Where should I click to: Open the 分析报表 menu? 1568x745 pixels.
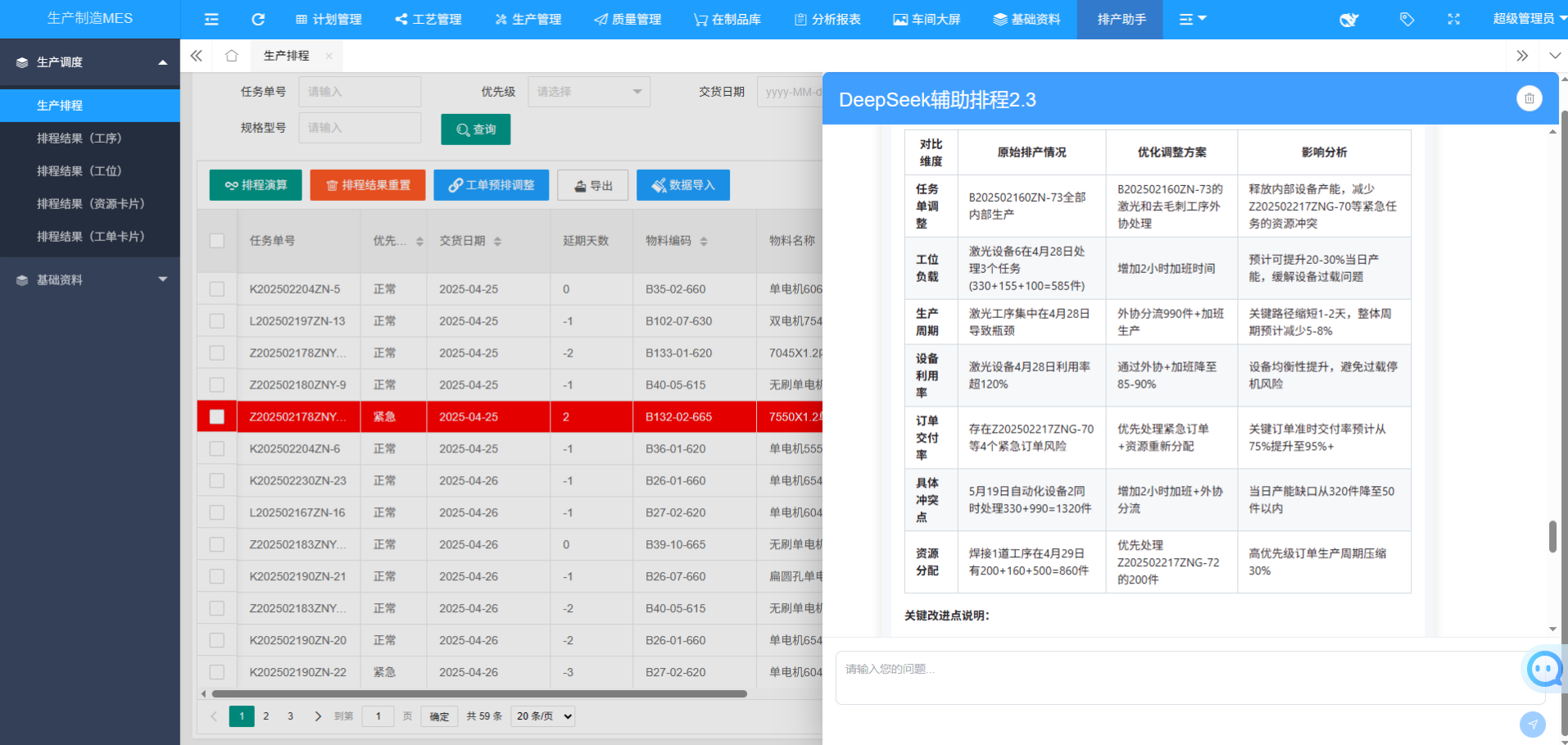[x=827, y=19]
